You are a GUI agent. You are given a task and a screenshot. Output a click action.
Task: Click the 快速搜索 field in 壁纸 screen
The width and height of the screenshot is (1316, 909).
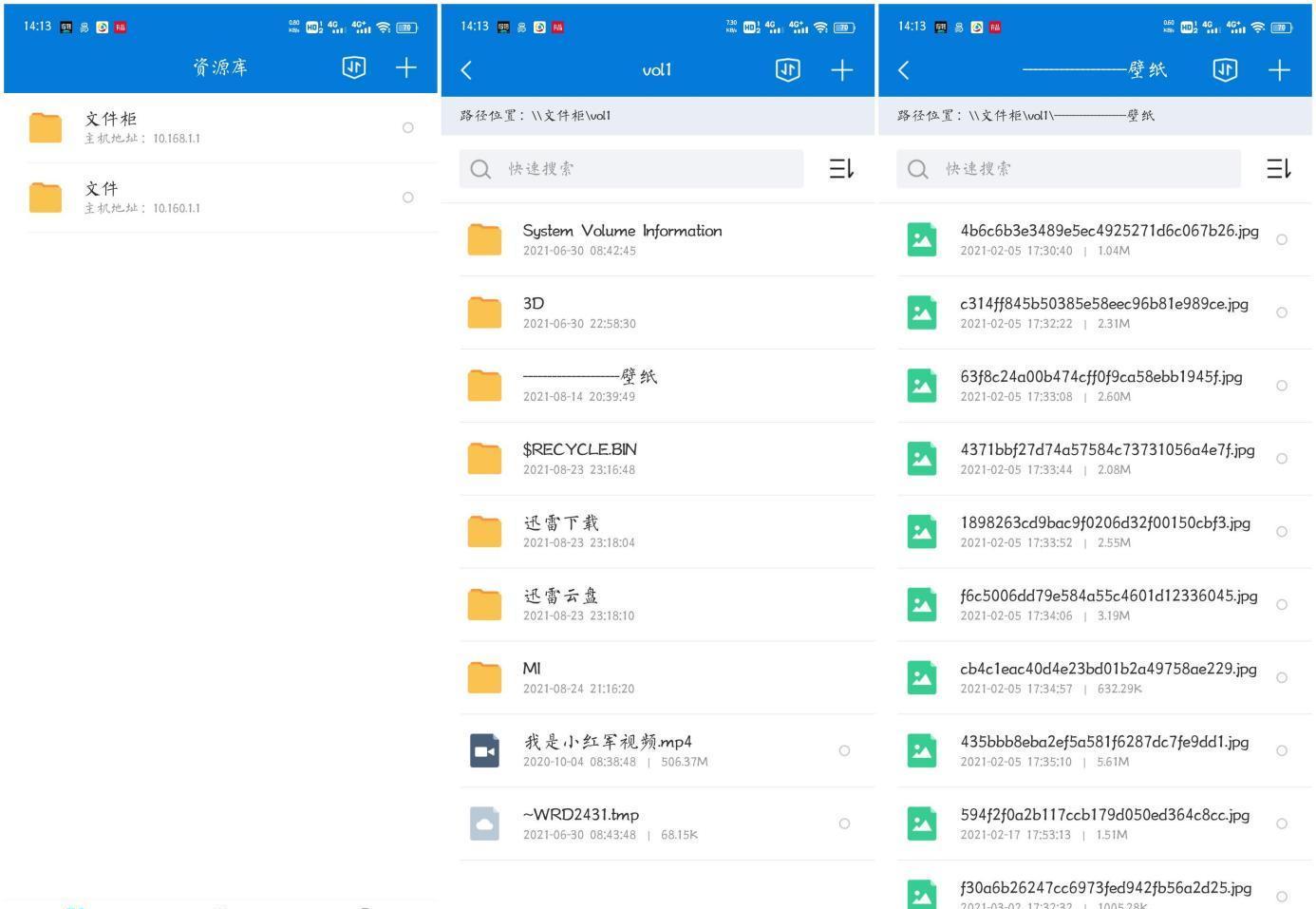point(1069,168)
